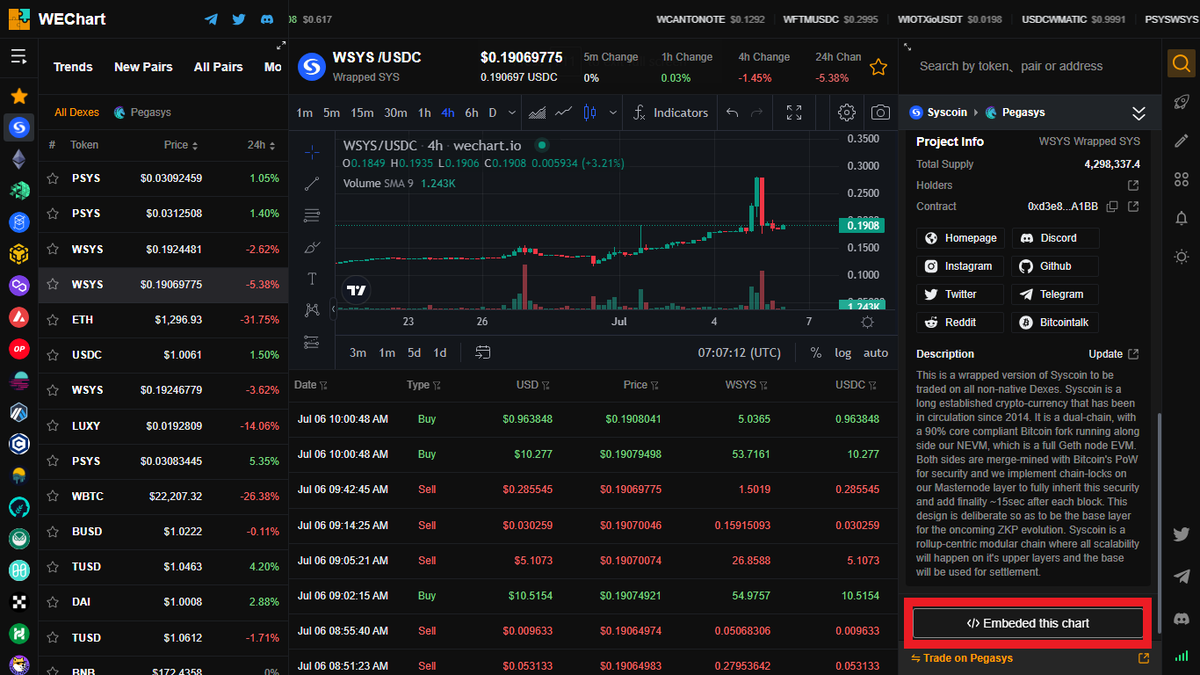Screen dimensions: 1200x675
Task: Open the Twitter icon in header
Action: coord(238,19)
